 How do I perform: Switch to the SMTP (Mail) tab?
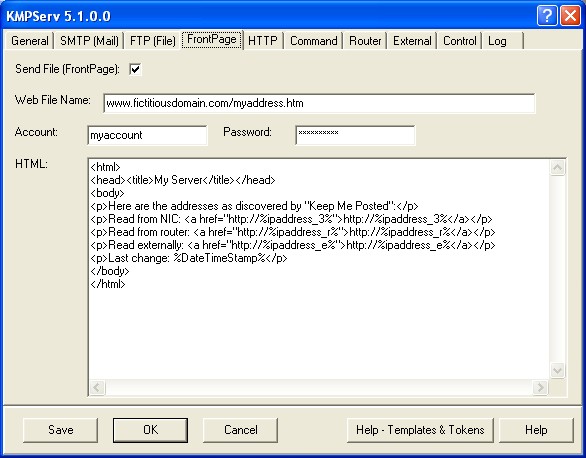(x=89, y=41)
